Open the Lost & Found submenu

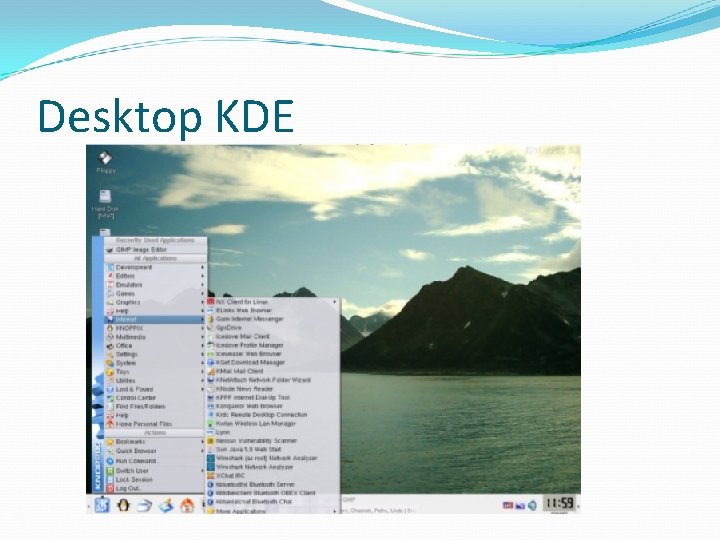click(156, 389)
